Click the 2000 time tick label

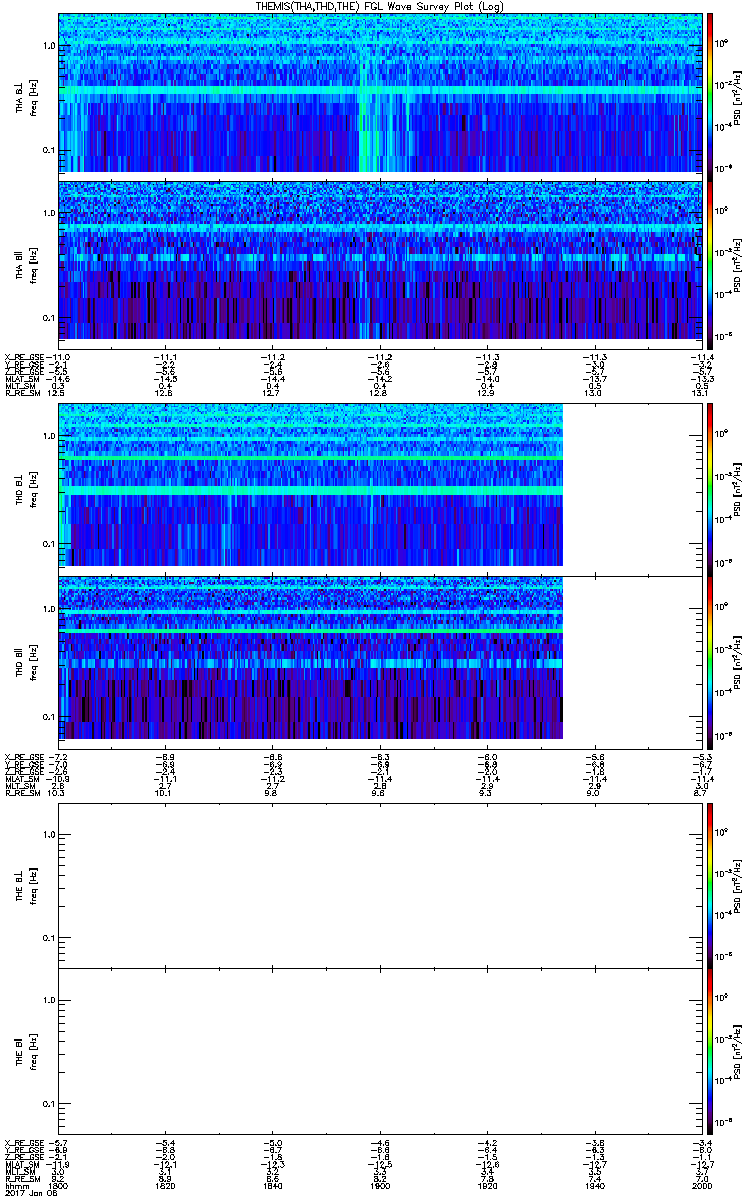coord(701,1186)
